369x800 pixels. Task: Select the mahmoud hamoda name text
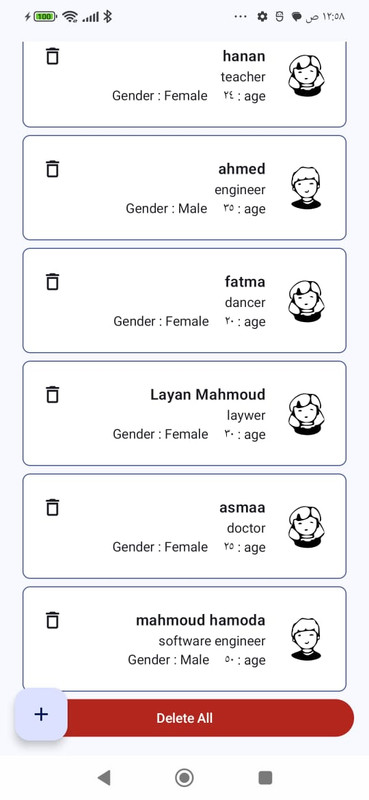(x=201, y=620)
